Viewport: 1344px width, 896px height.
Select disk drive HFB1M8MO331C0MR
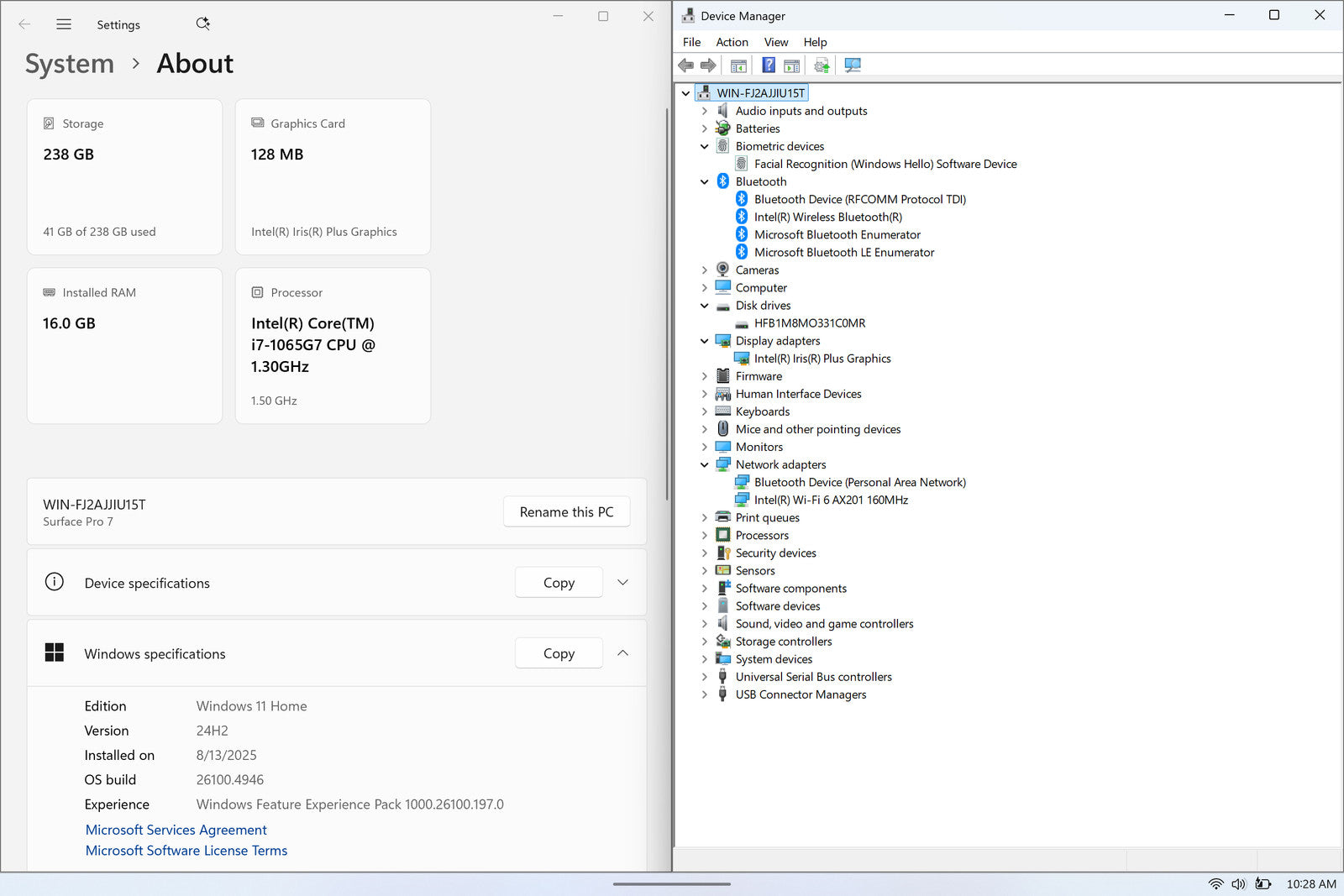810,323
